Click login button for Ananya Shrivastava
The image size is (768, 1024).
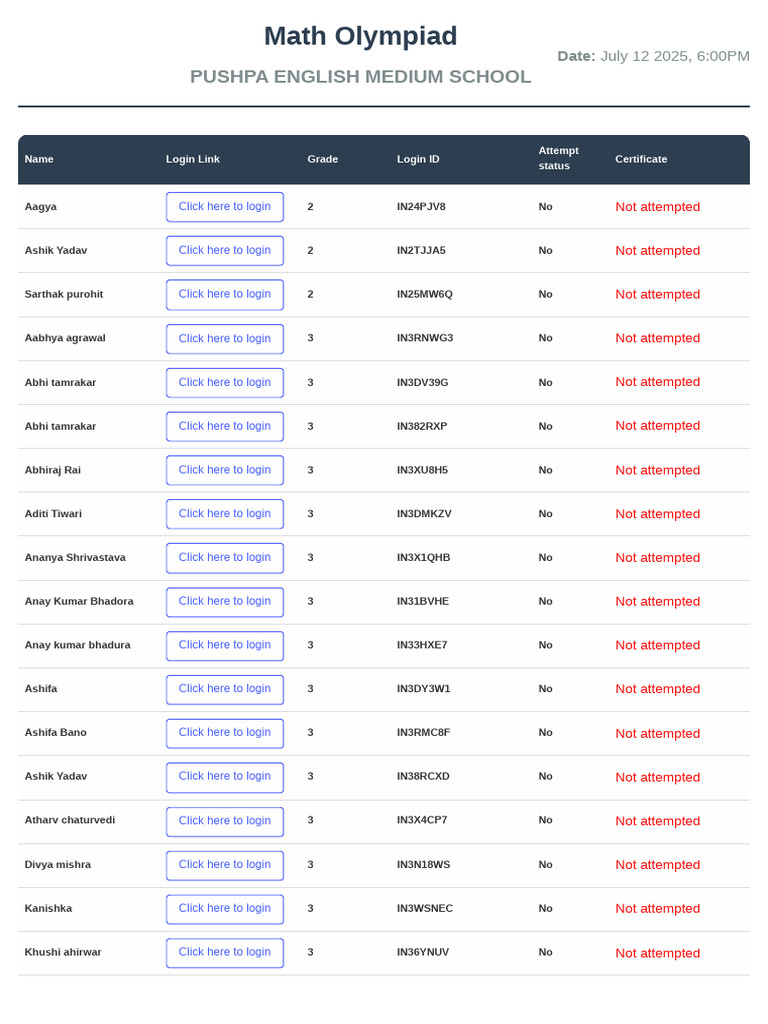coord(225,558)
